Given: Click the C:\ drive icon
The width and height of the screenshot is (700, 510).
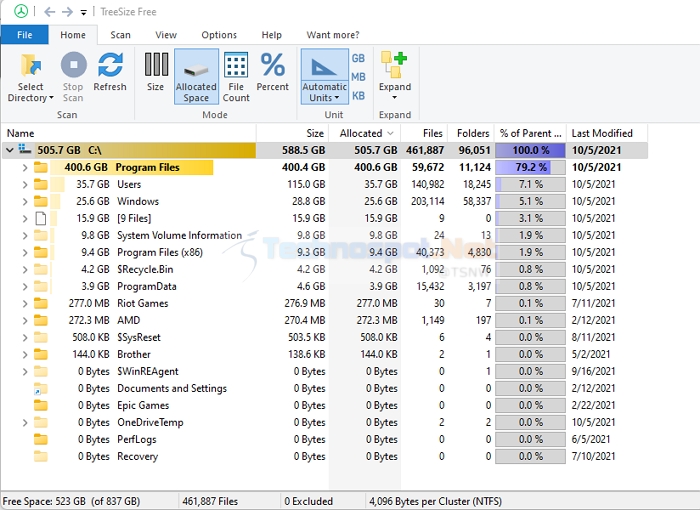Looking at the screenshot, I should [25, 150].
